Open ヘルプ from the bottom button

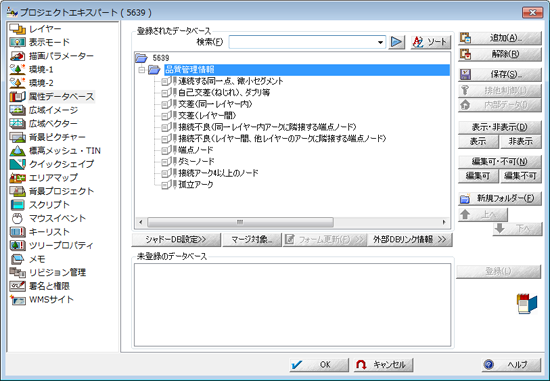coord(511,365)
